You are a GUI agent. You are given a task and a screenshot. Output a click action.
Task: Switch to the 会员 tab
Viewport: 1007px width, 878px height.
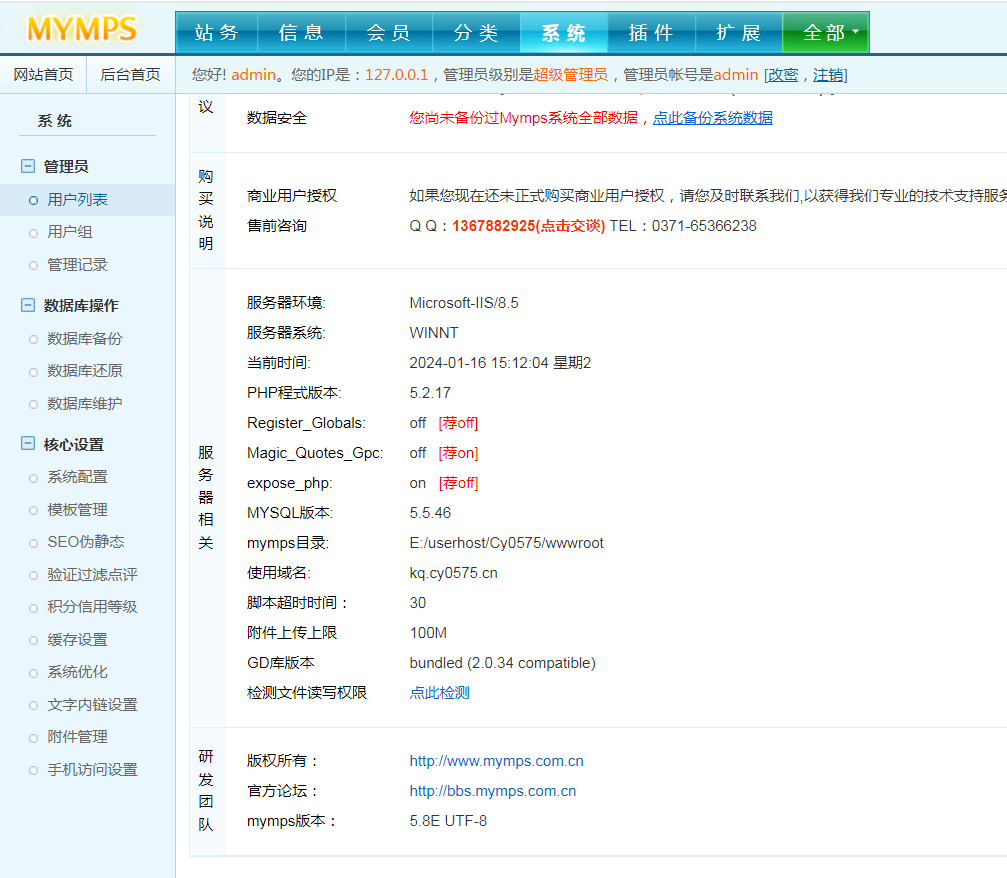[389, 33]
